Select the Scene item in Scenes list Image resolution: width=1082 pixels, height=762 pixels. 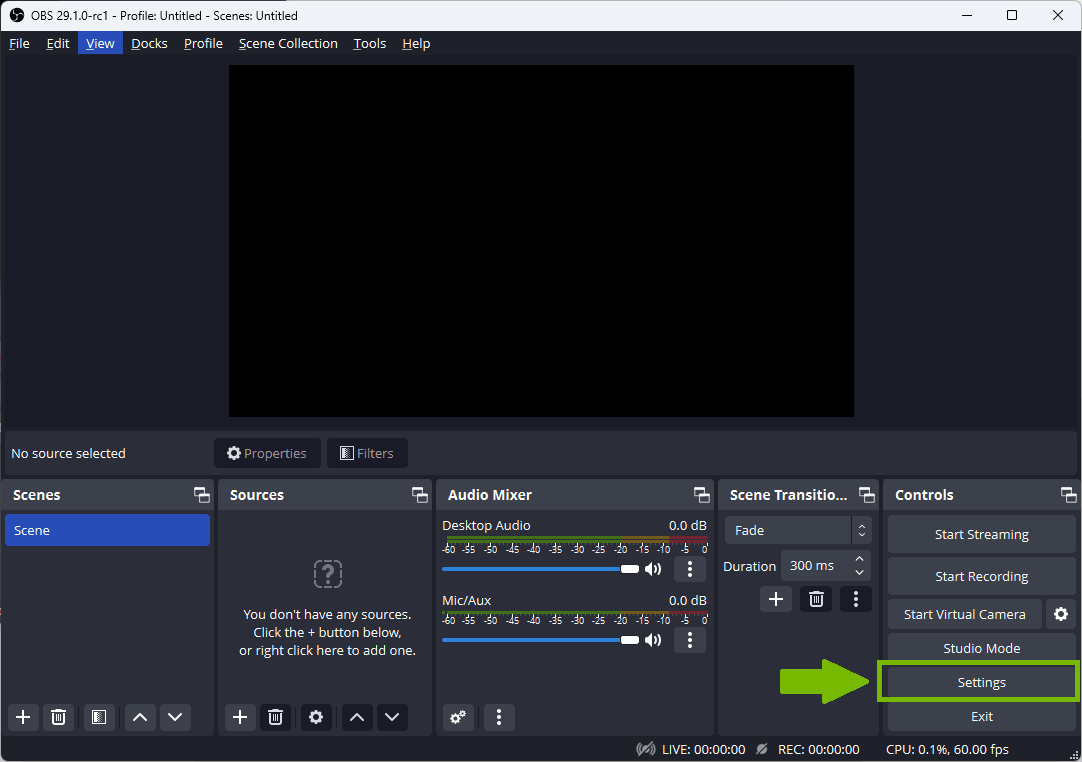107,530
